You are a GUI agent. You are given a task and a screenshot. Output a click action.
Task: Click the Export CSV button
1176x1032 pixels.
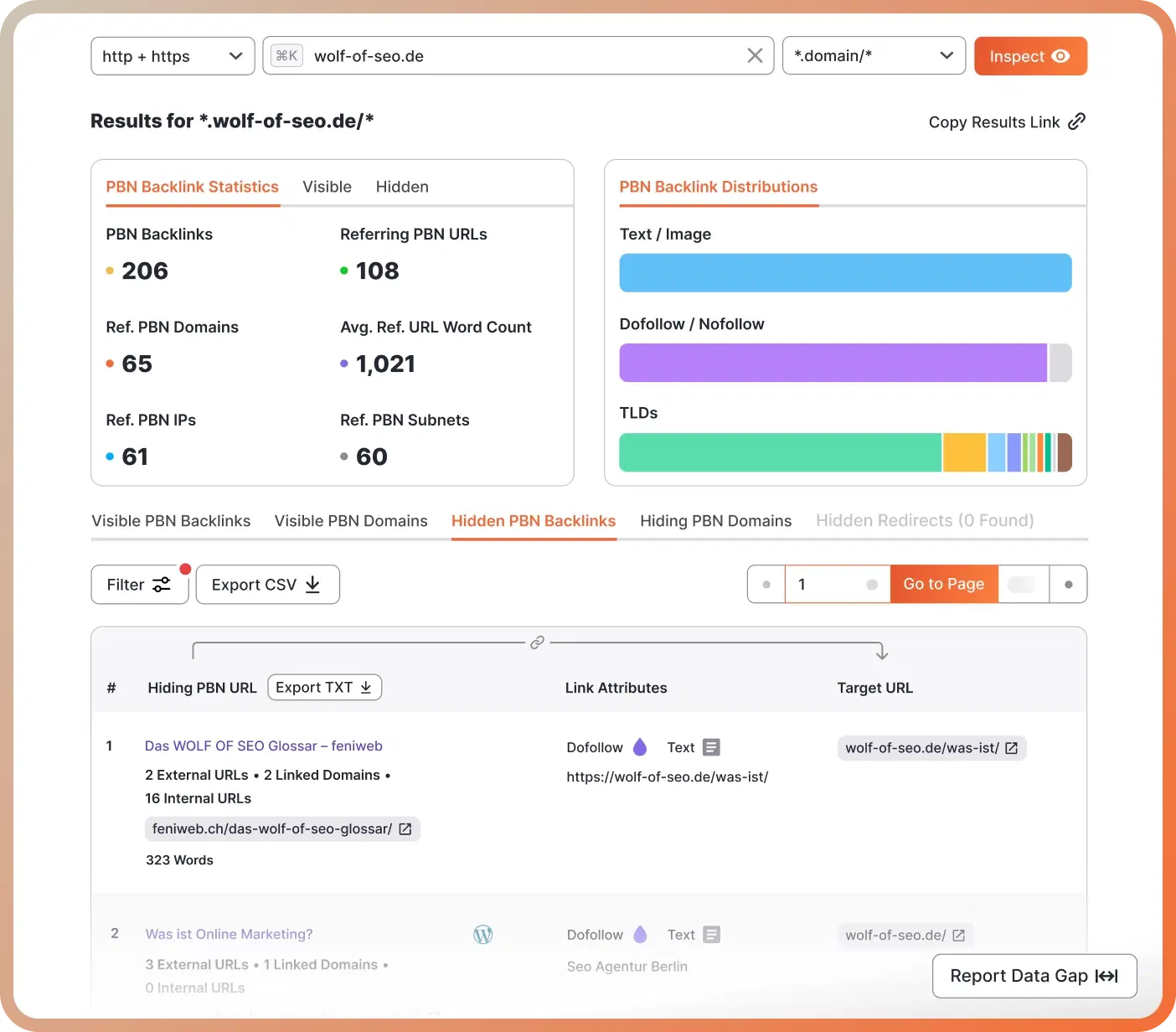(267, 585)
